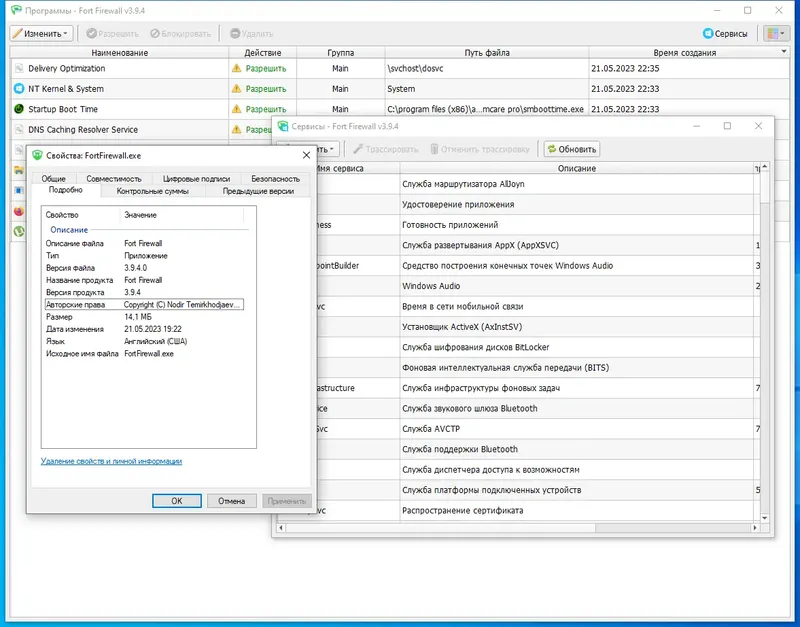Screen dimensions: 800x627
Task: Click the horizontal scrollbar in Services window
Action: pyautogui.click(x=517, y=528)
